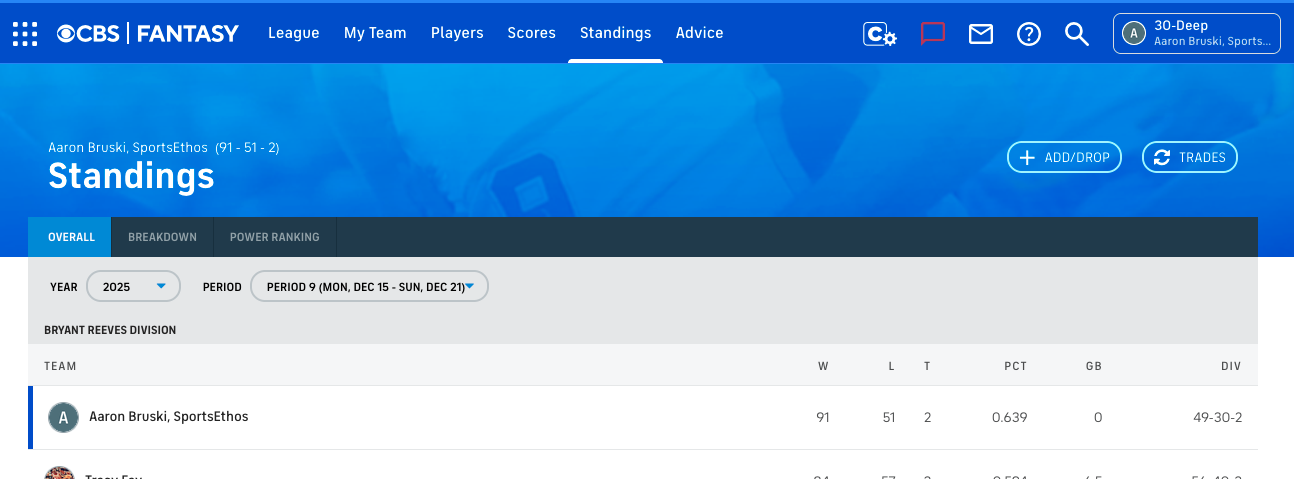Viewport: 1294px width, 479px height.
Task: Open the red chat bubble icon
Action: (932, 33)
